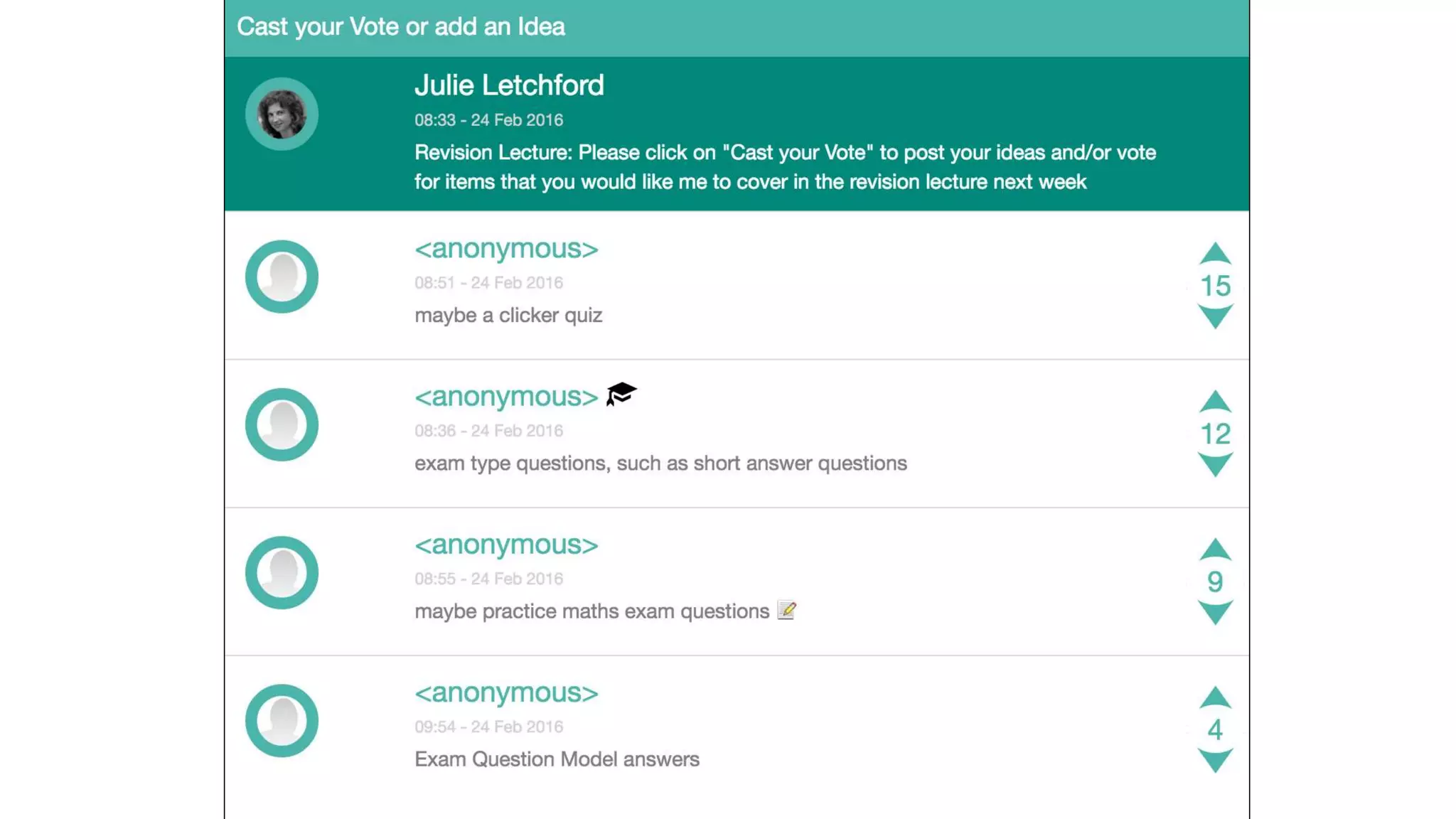Viewport: 1456px width, 819px height.
Task: Click the avatar of the 08:36 anonymous post
Action: 282,424
